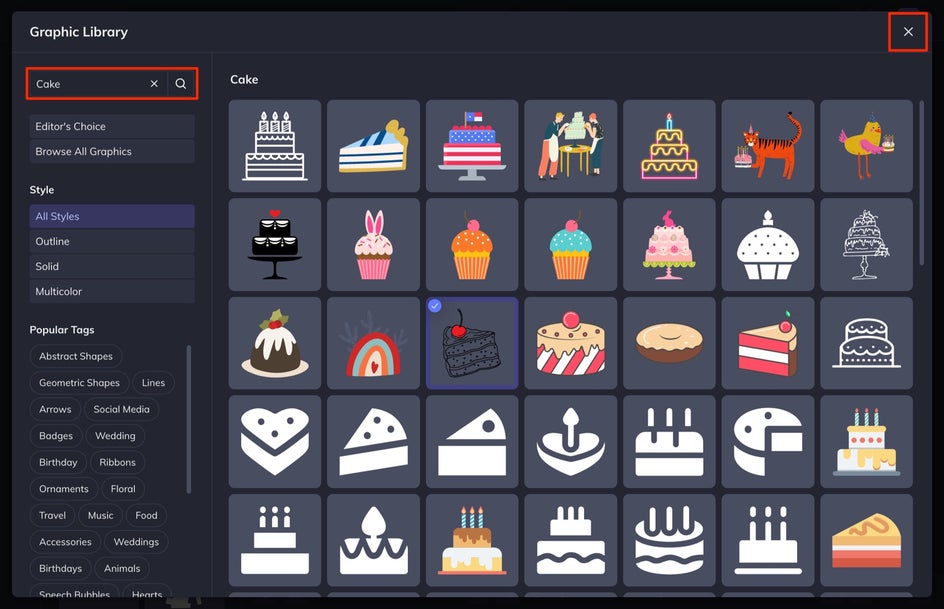944x609 pixels.
Task: Filter graphics by Multicolor style
Action: pos(112,291)
